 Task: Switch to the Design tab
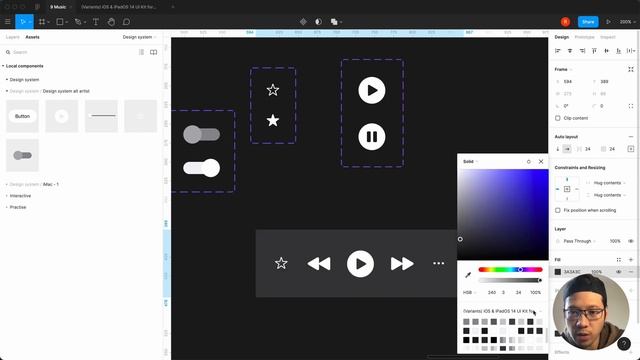(561, 37)
